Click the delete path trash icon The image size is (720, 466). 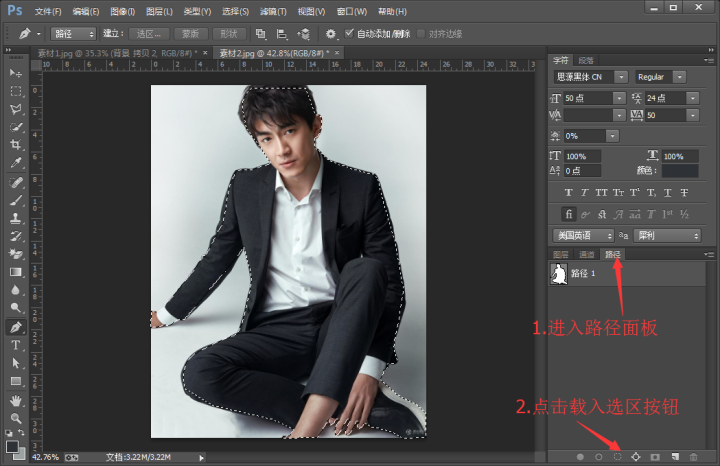[693, 456]
